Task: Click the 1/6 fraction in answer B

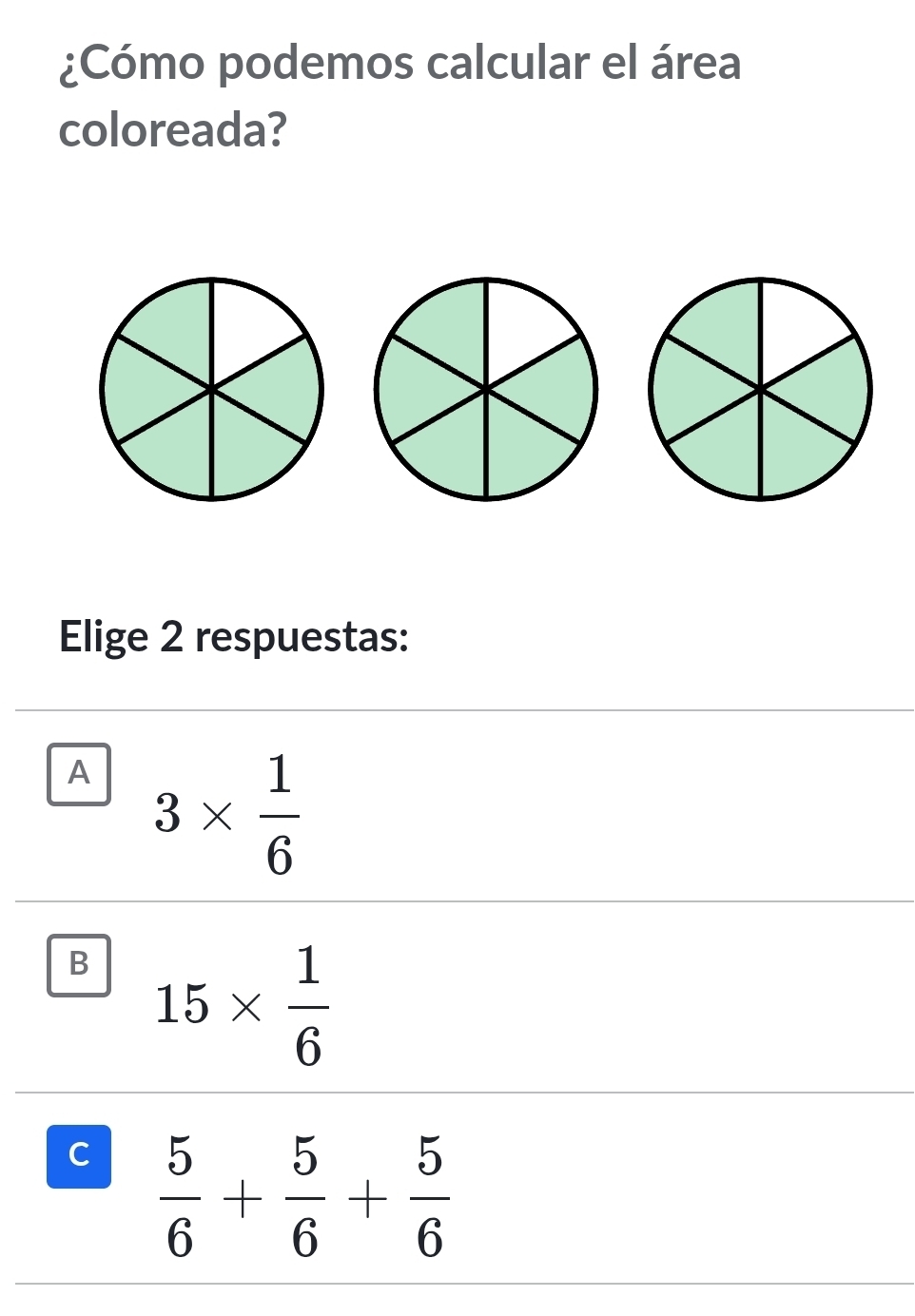Action: 308,1006
